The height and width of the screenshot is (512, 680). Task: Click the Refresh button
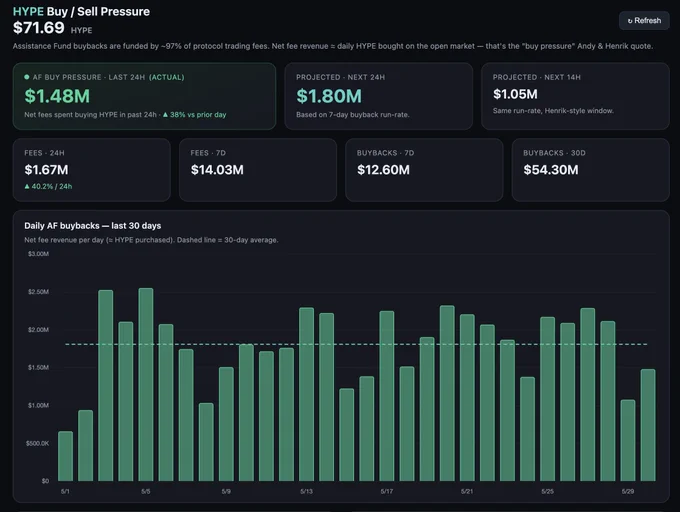[644, 20]
